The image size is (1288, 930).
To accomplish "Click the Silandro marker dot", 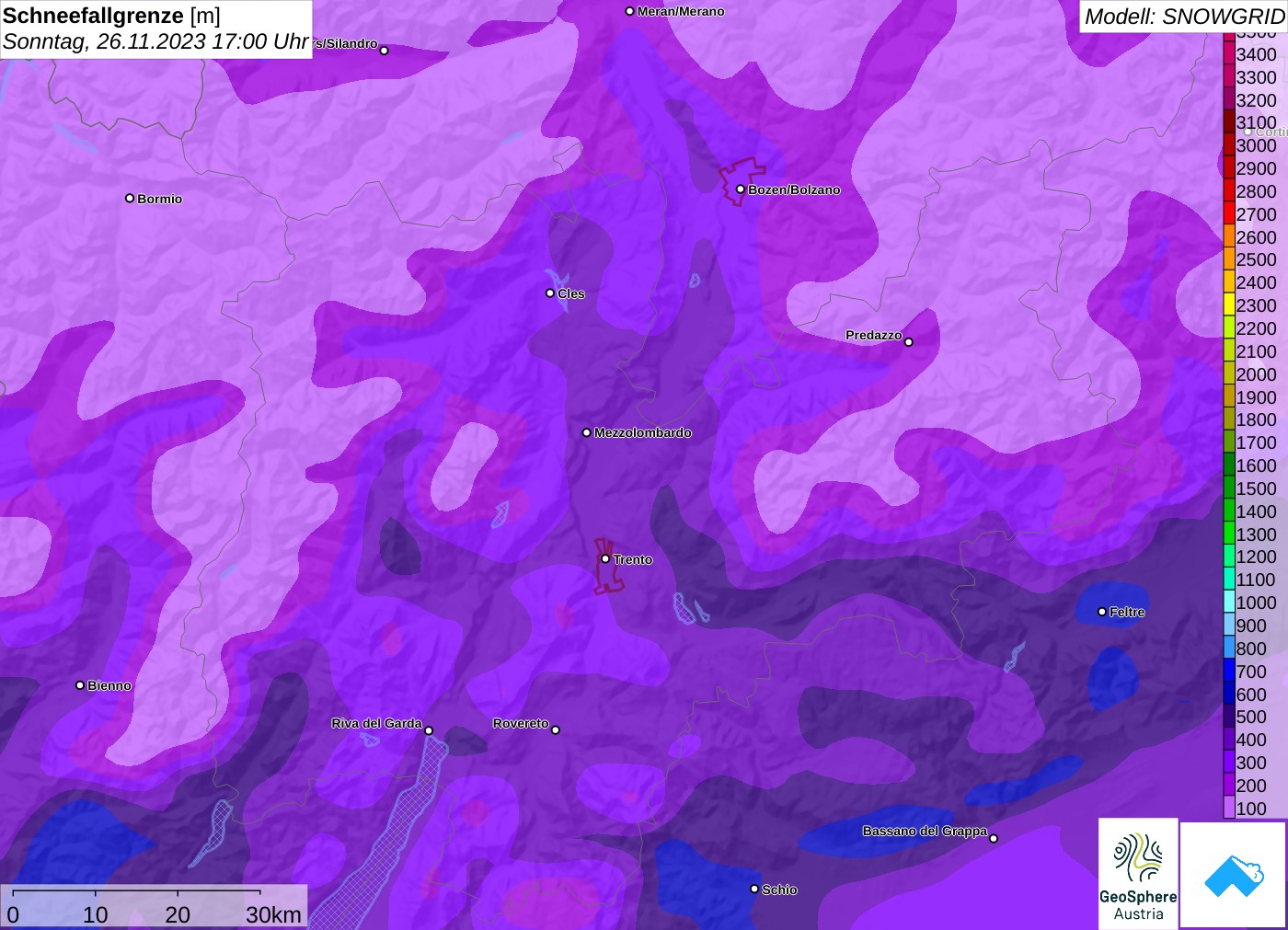I will (x=385, y=51).
